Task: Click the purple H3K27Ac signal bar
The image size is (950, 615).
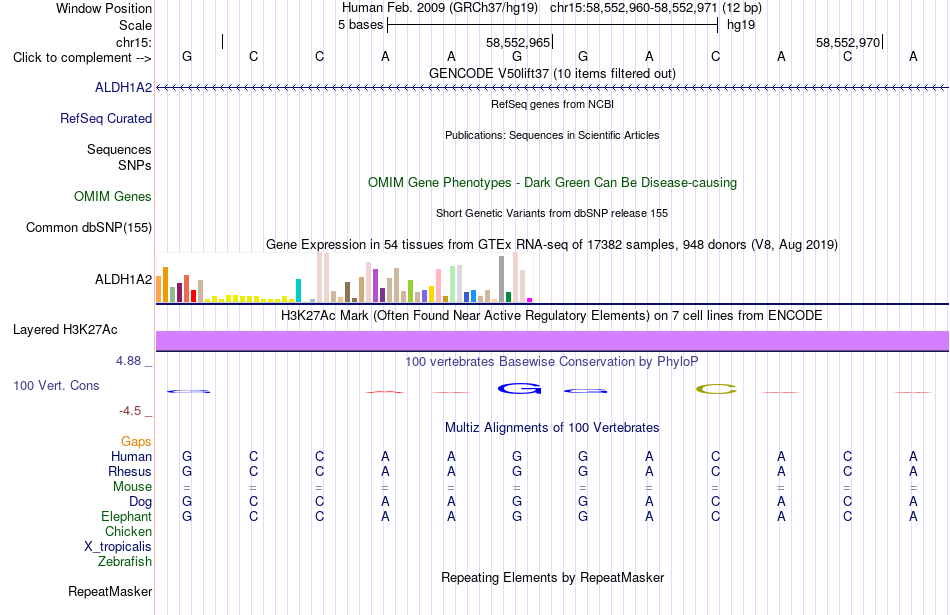Action: click(552, 341)
